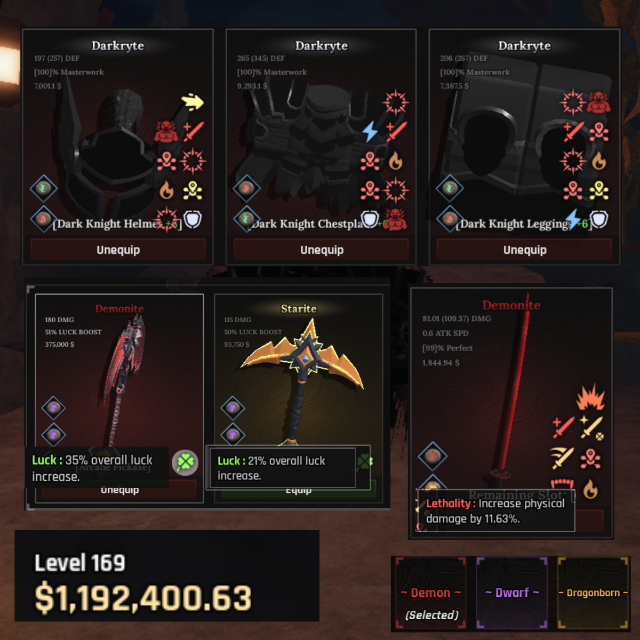Unequip the Dark Knight Chestplate
Viewport: 640px width, 640px height.
[322, 250]
